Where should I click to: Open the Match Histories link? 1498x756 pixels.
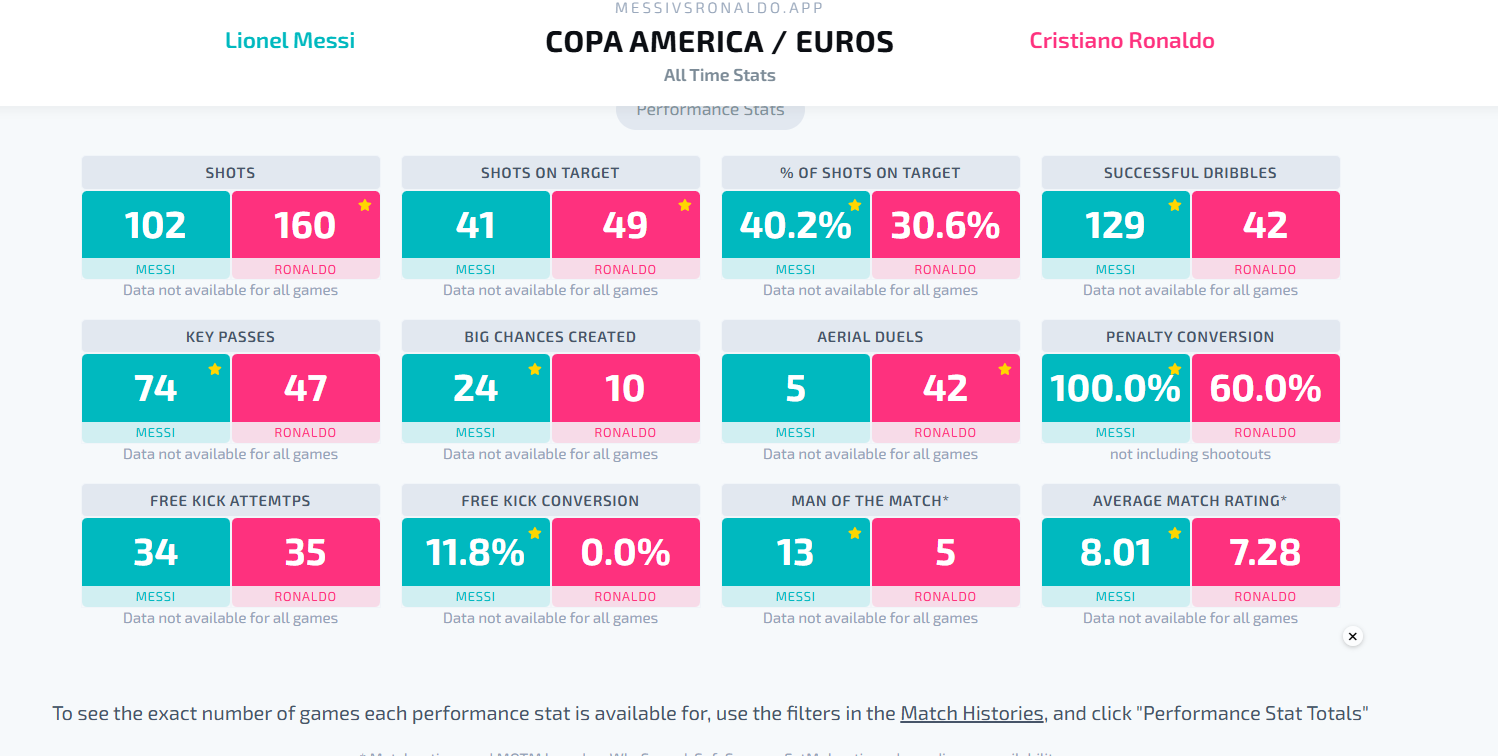point(972,713)
